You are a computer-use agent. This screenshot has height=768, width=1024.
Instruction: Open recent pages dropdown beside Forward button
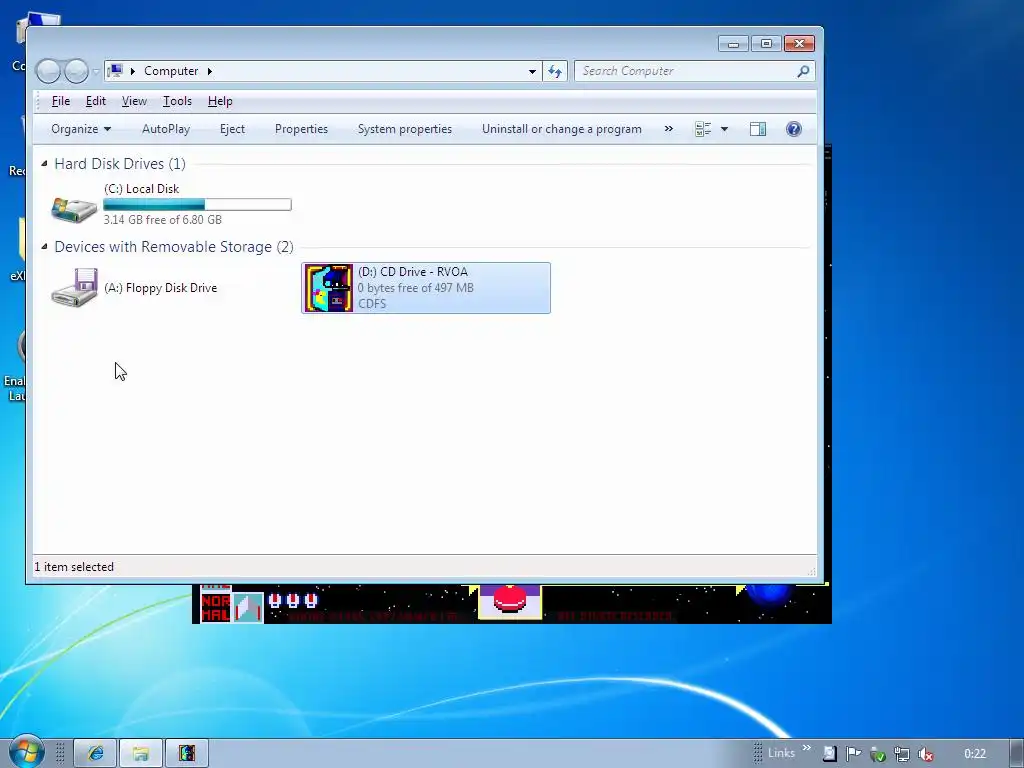coord(95,71)
